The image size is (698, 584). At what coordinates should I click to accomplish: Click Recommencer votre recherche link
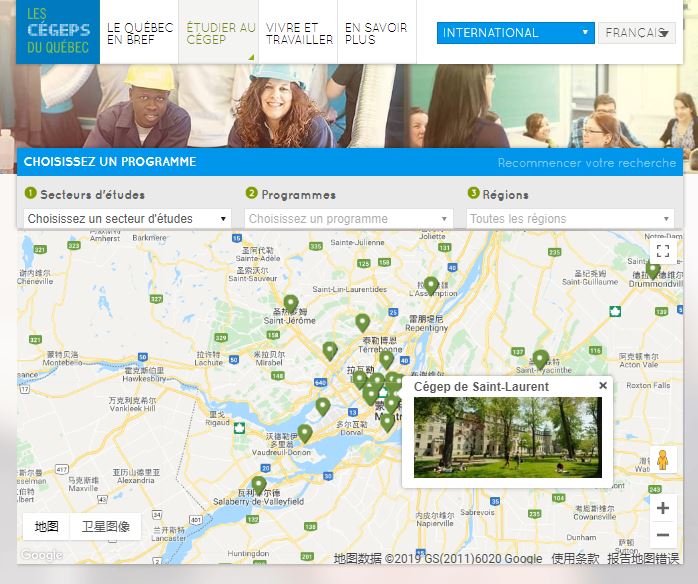586,162
